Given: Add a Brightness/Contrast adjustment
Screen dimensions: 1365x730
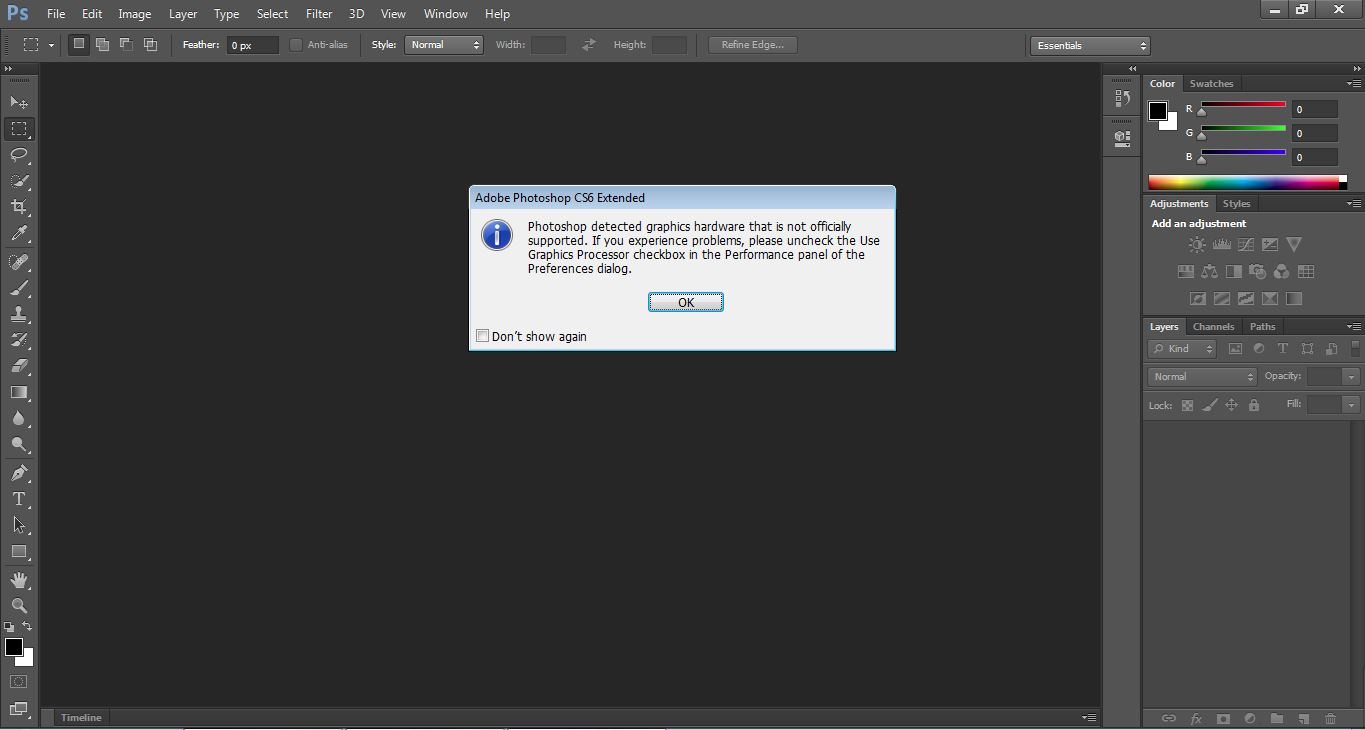Looking at the screenshot, I should click(1197, 245).
